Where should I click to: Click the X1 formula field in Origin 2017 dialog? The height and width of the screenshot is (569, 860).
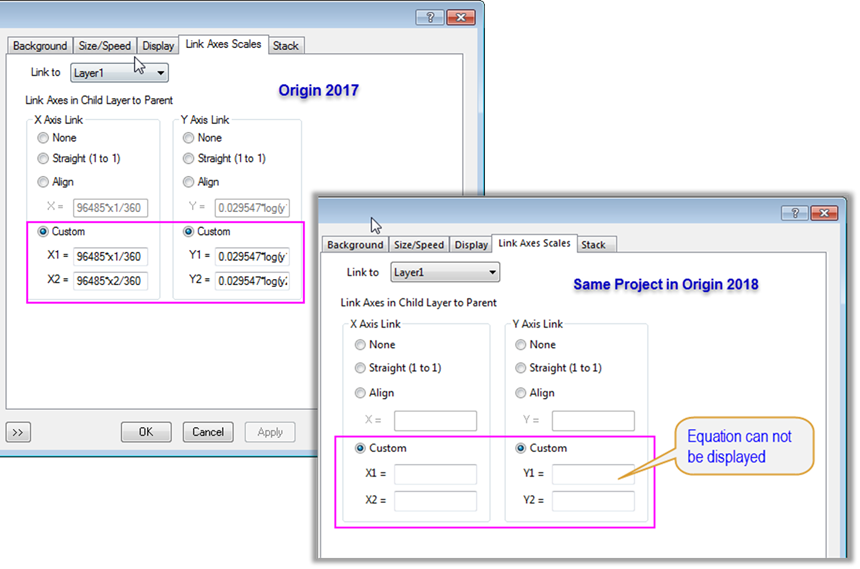tap(110, 256)
